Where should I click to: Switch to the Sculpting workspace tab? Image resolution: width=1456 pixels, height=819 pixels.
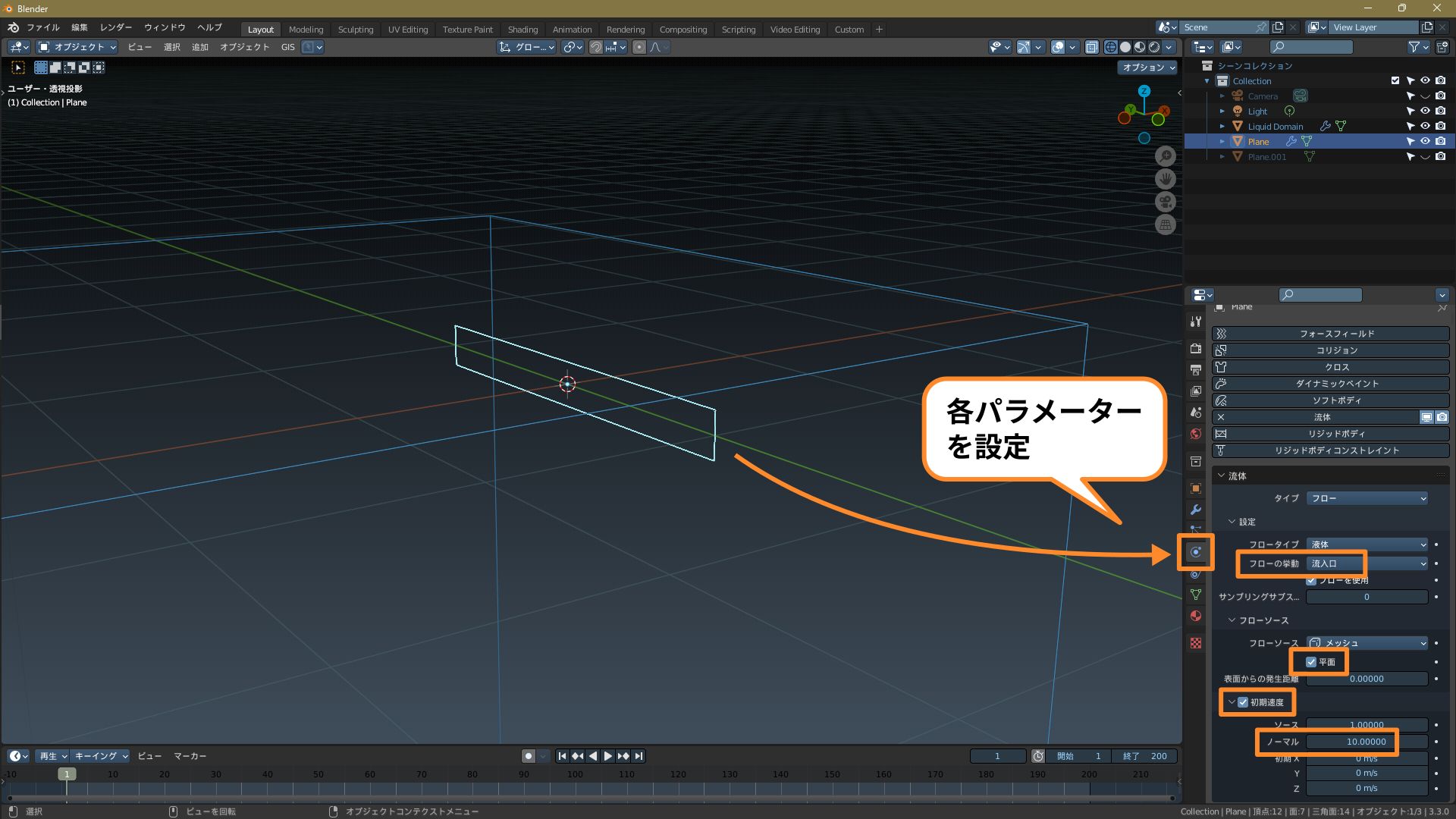pos(355,30)
